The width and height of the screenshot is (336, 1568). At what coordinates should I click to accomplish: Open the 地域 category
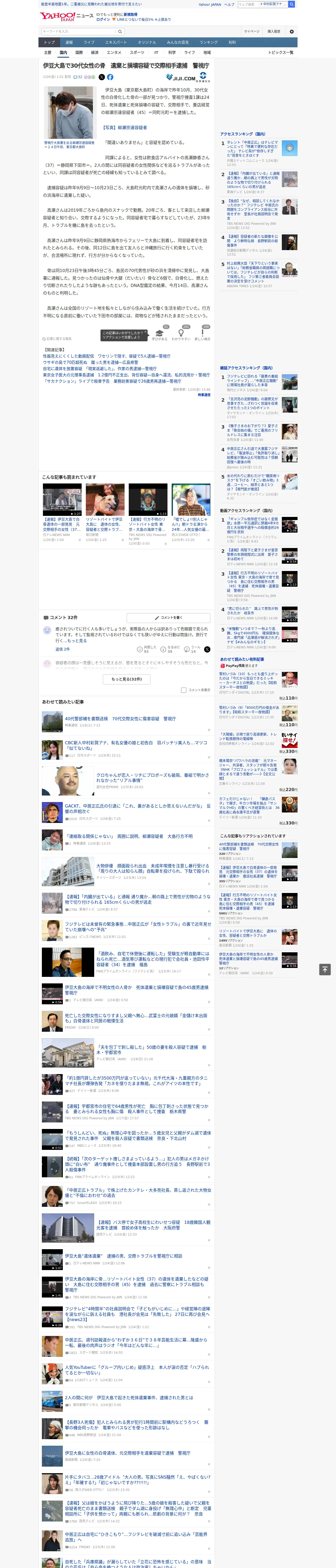coord(207,52)
